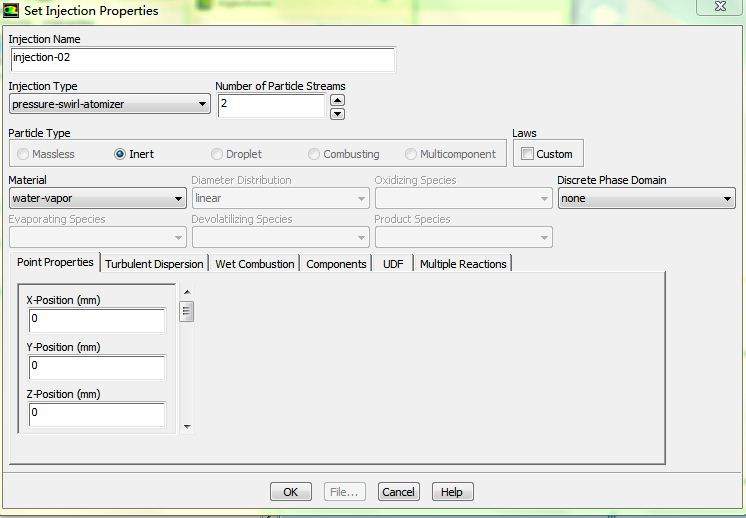Open the Diameter Distribution dropdown
This screenshot has width=746, height=518.
[x=281, y=198]
